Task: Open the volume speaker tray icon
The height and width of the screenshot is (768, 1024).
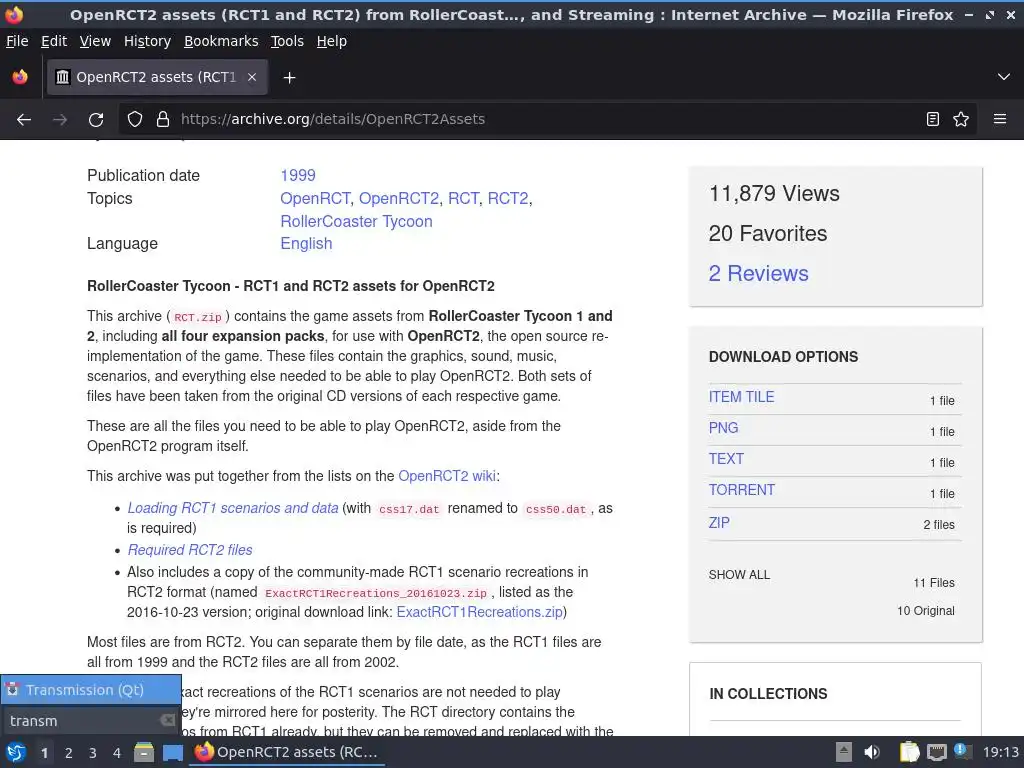Action: pyautogui.click(x=872, y=752)
